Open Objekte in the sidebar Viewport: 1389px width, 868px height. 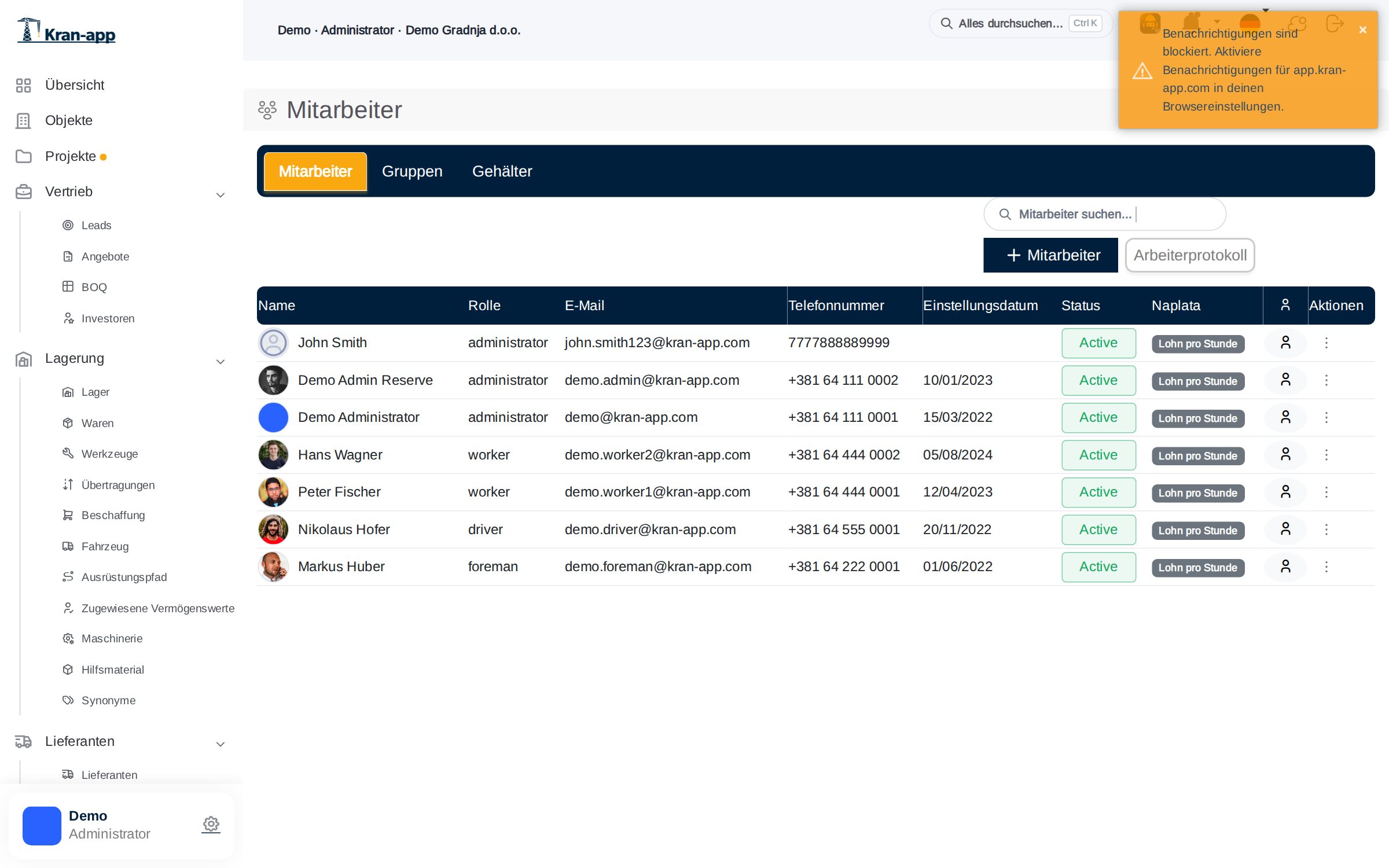coord(68,120)
